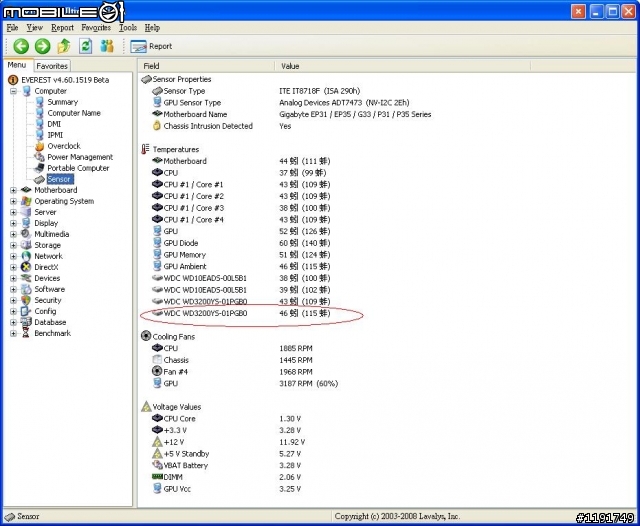The height and width of the screenshot is (526, 640).
Task: Select the Motherboard Name row
Action: pos(291,114)
